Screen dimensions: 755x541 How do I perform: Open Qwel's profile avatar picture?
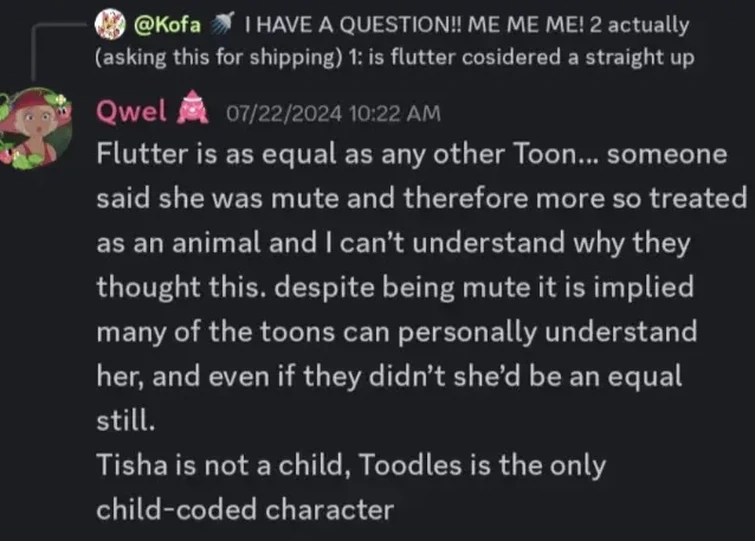coord(37,127)
